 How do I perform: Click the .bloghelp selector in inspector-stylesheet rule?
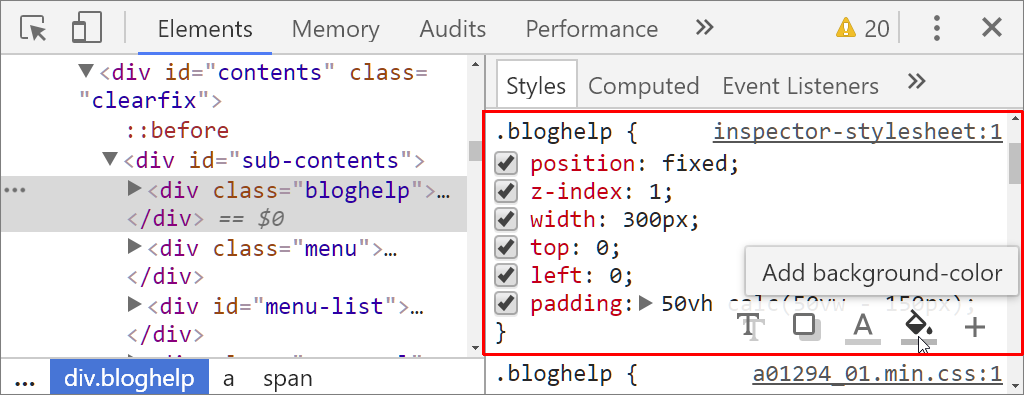click(554, 133)
